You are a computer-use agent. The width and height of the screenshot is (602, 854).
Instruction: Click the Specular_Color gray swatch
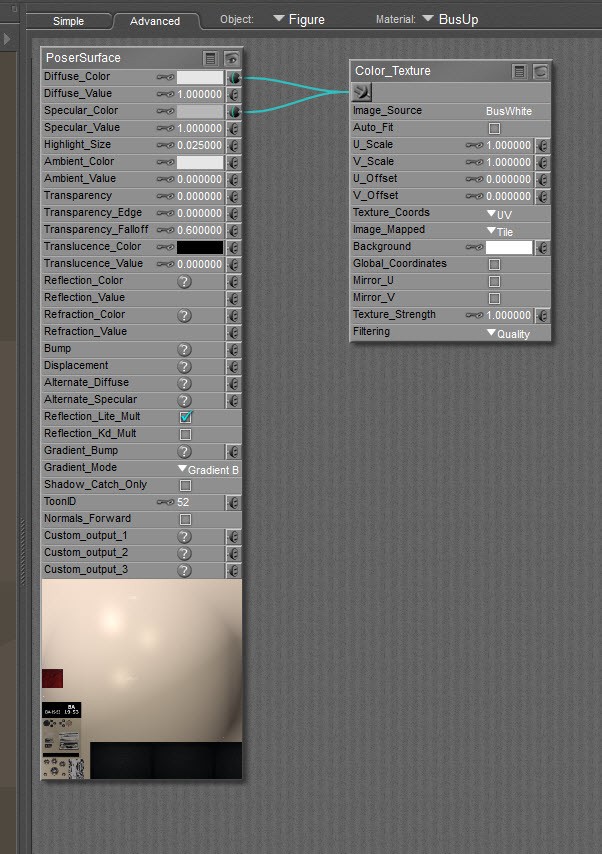pos(200,111)
